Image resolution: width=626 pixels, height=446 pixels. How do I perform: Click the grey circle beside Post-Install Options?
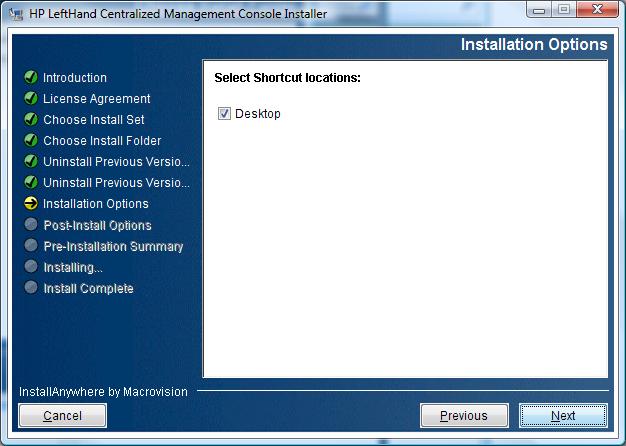(31, 224)
